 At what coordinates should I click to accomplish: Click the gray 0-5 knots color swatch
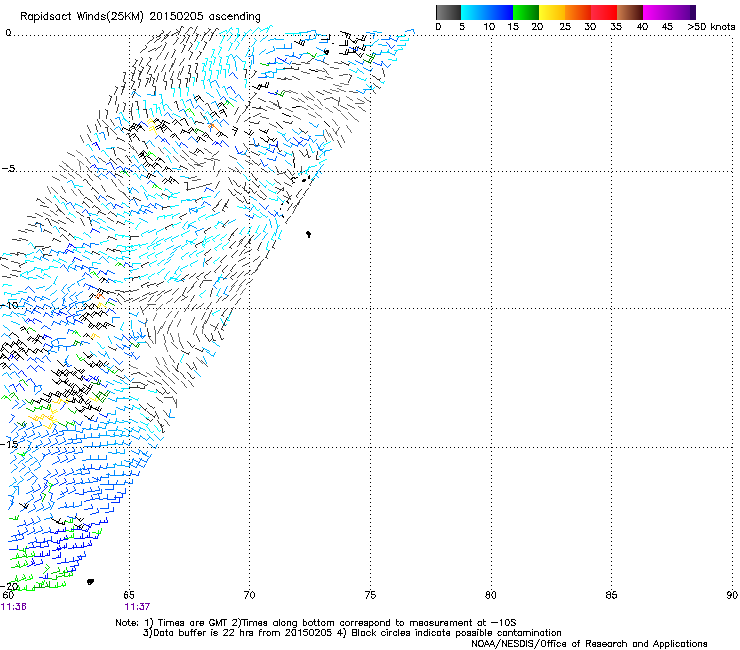pyautogui.click(x=448, y=12)
